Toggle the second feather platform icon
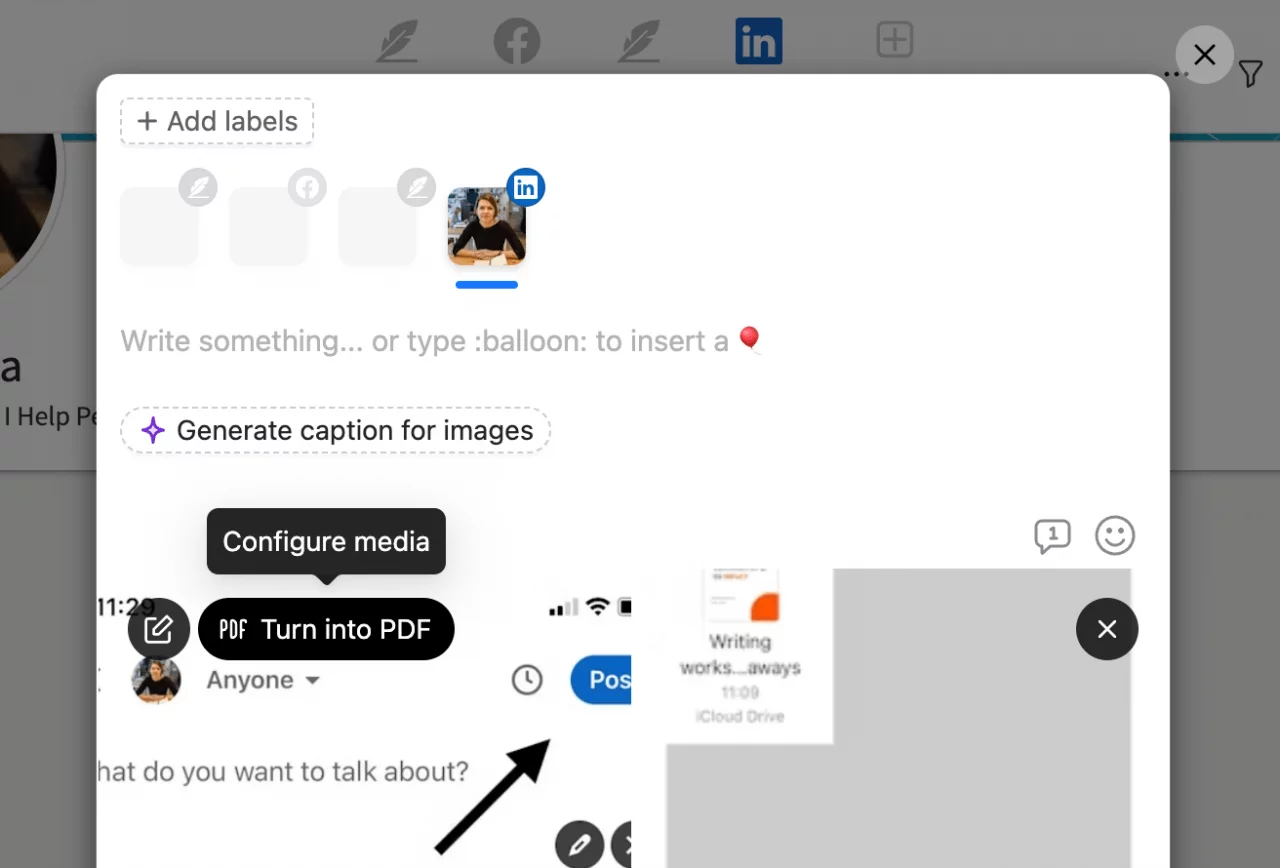 point(638,40)
